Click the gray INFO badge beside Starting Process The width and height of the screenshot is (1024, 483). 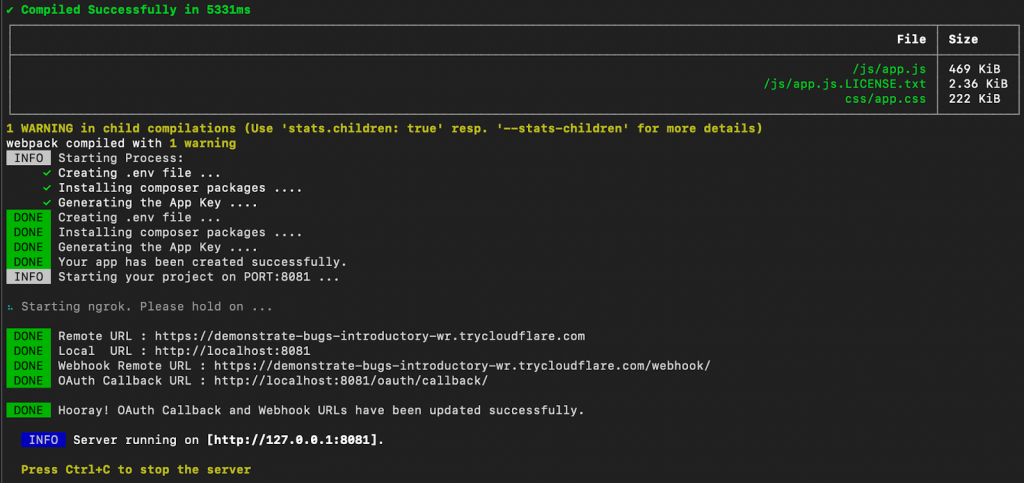coord(28,158)
